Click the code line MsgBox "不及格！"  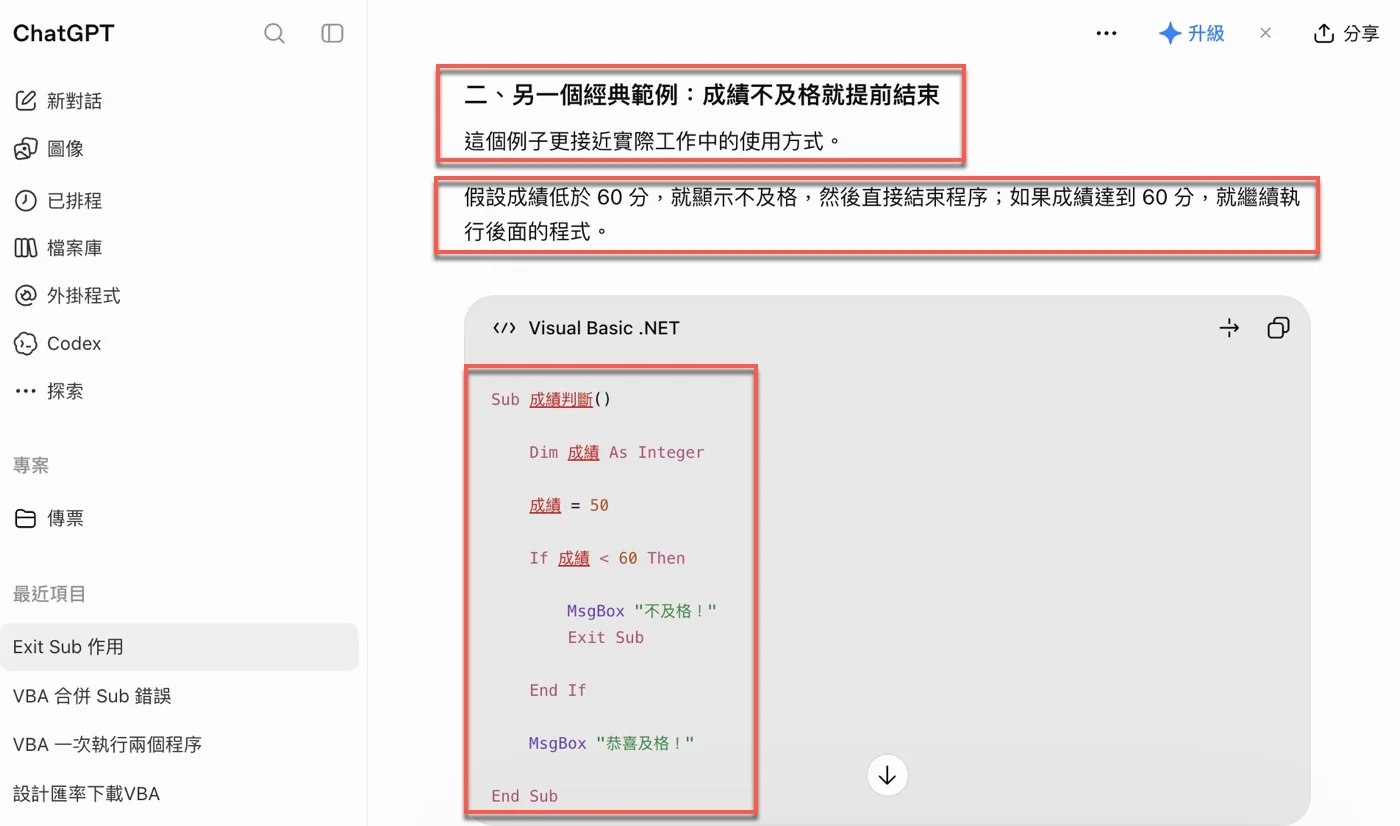click(x=642, y=611)
